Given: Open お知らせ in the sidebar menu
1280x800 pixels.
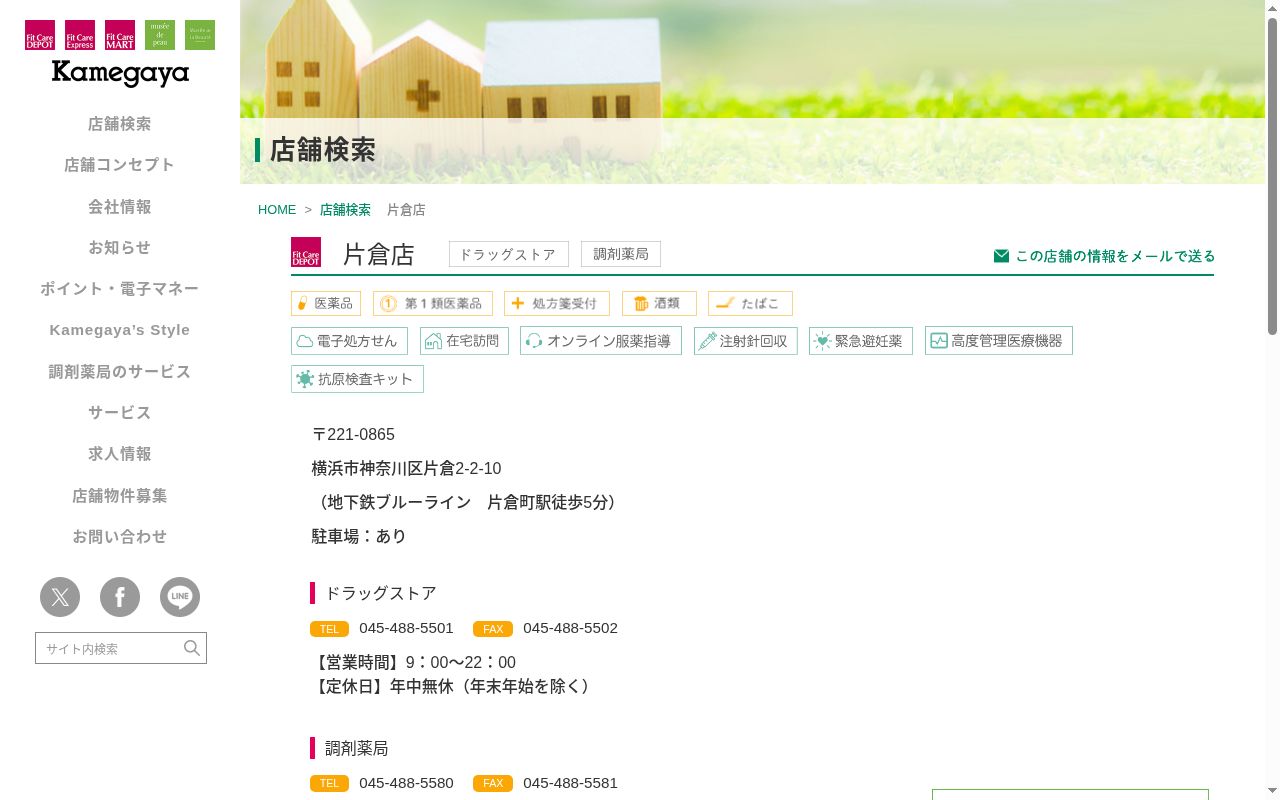Looking at the screenshot, I should click(x=120, y=248).
